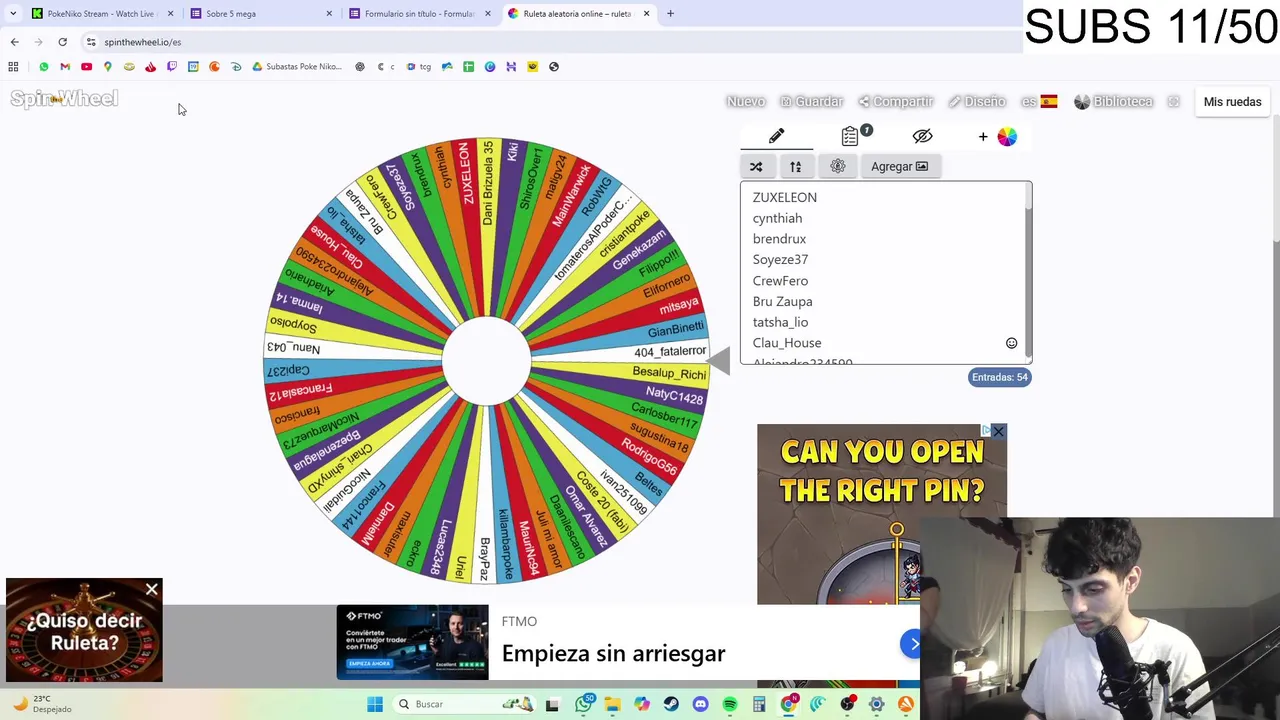This screenshot has height=720, width=1280.
Task: Click Nuevo in the top menu
Action: coord(745,102)
